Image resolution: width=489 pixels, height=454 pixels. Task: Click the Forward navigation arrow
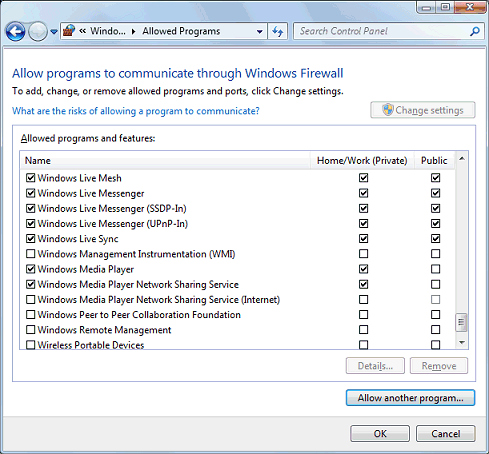[x=38, y=32]
